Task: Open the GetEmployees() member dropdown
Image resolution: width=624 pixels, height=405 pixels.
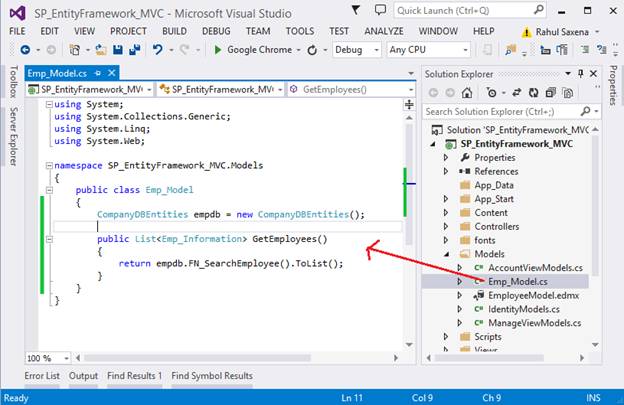Action: [411, 90]
